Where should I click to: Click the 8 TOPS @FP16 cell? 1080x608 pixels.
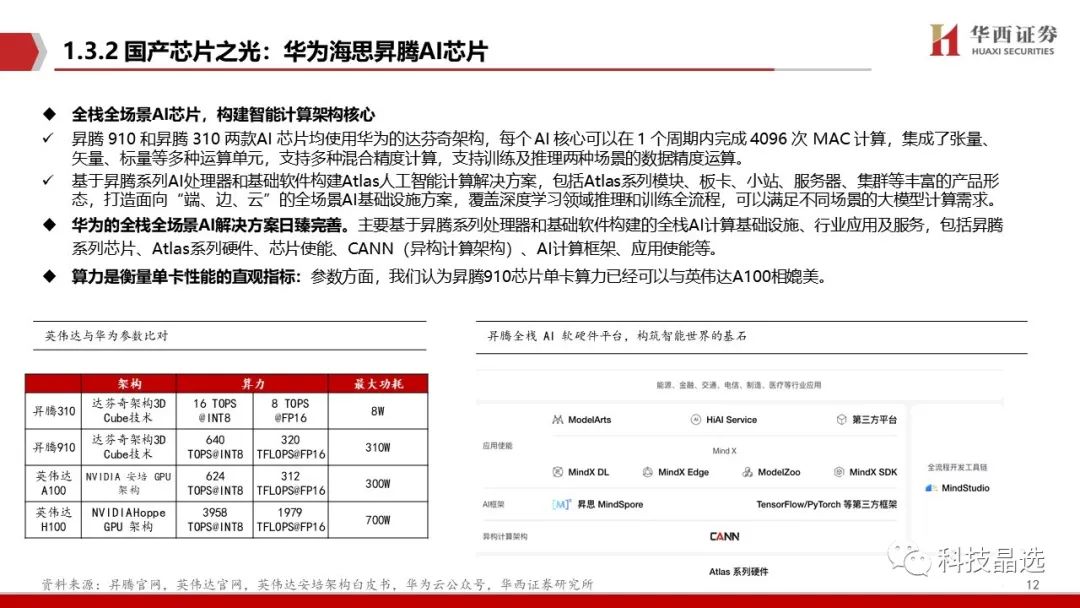point(290,411)
